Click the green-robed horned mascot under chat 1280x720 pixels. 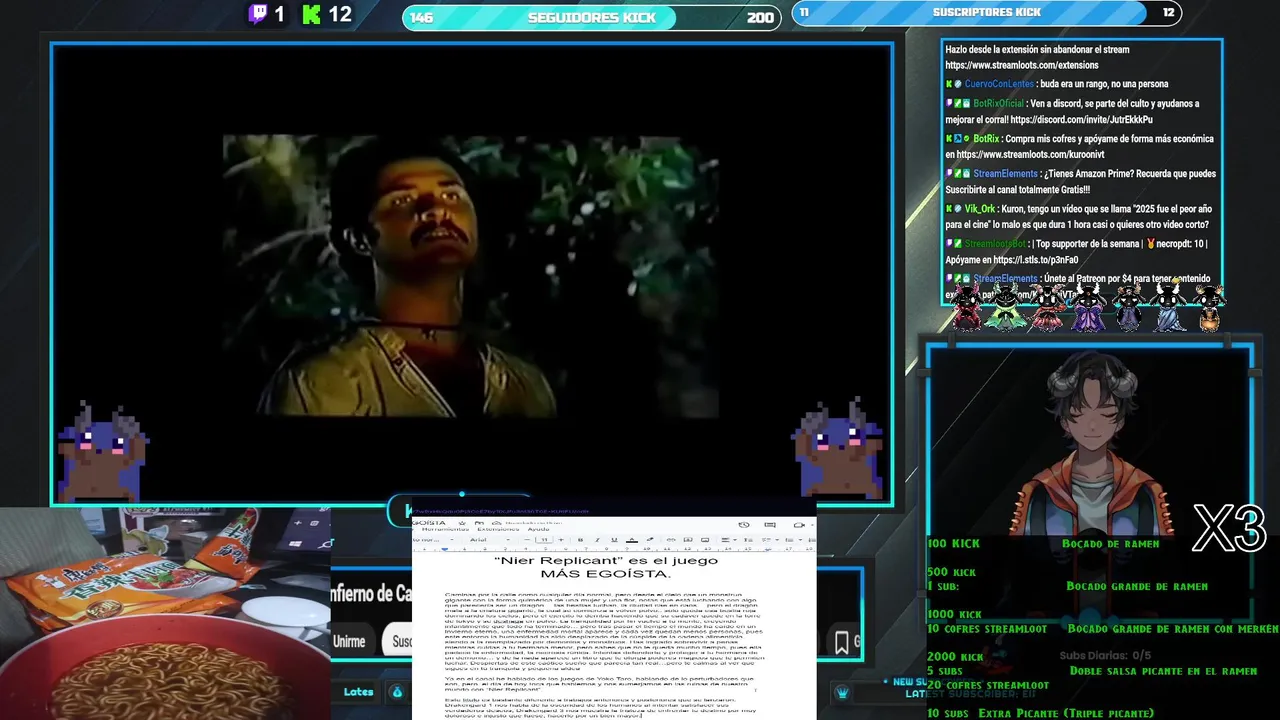click(1005, 306)
